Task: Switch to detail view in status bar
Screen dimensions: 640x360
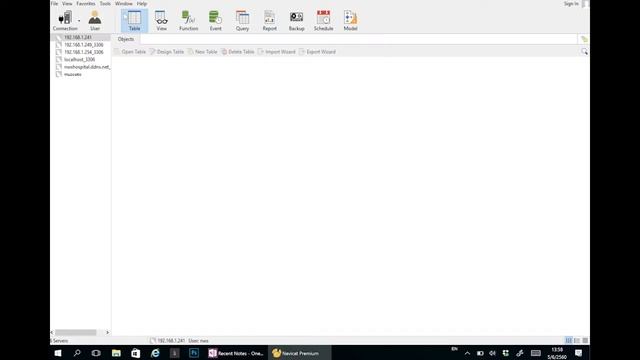Action: [577, 340]
